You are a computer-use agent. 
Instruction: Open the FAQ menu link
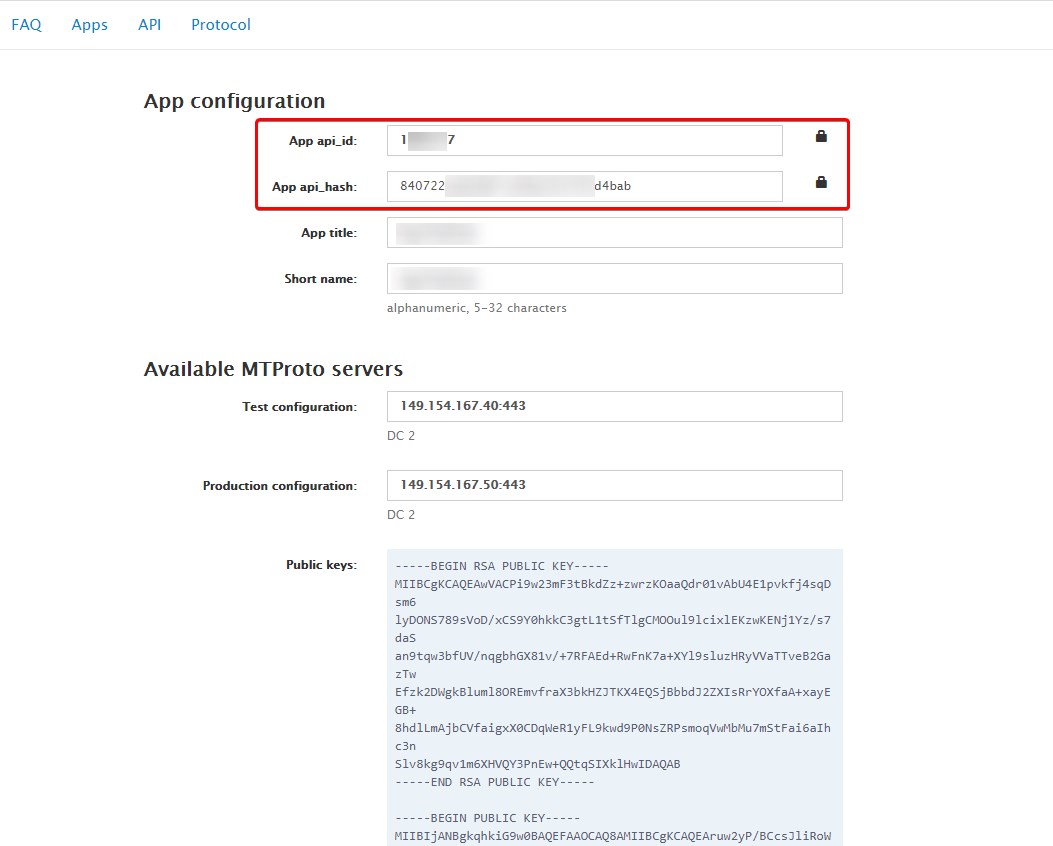[x=26, y=25]
